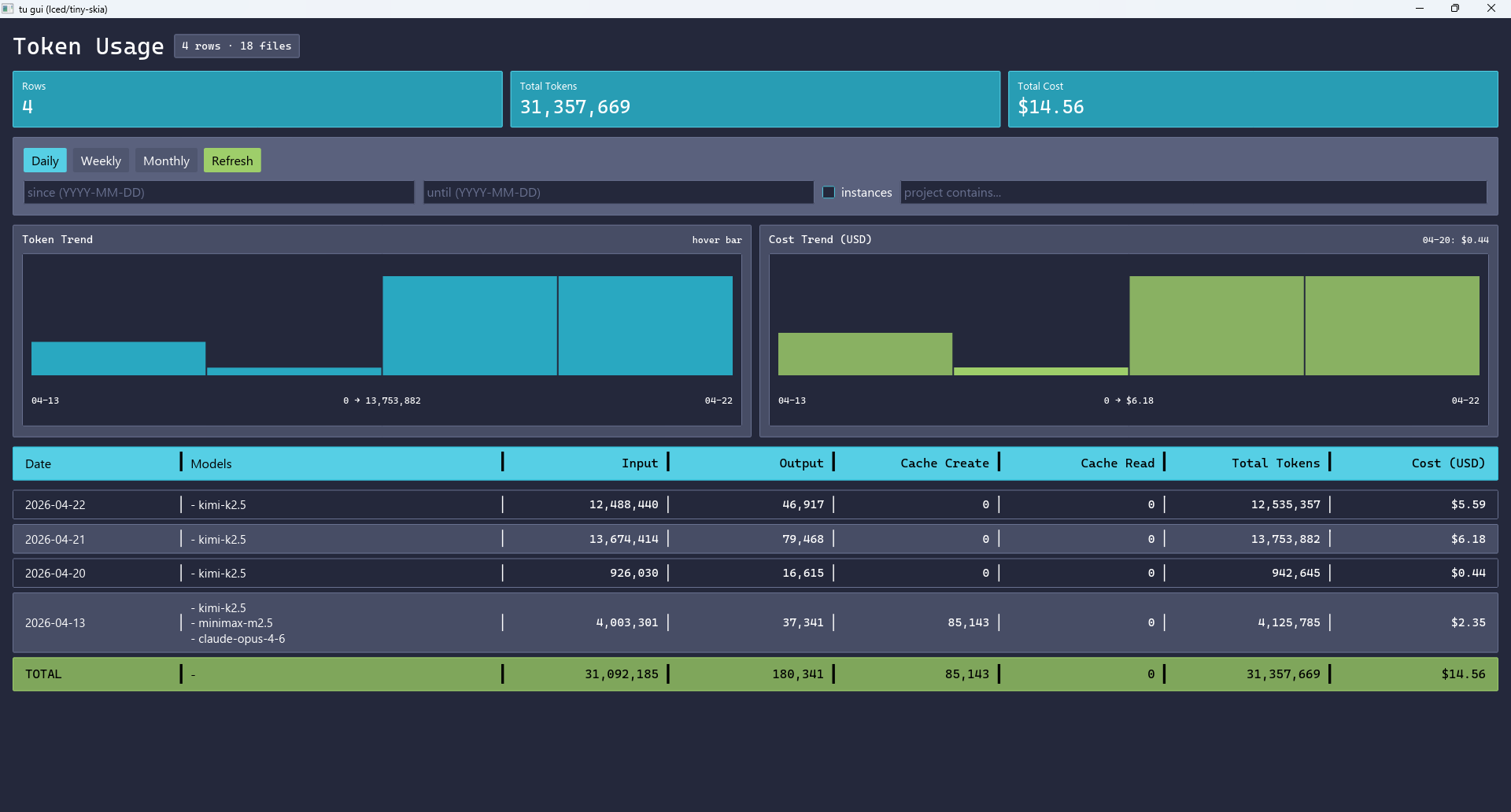Close the tu gui window
1511x812 pixels.
[1491, 9]
